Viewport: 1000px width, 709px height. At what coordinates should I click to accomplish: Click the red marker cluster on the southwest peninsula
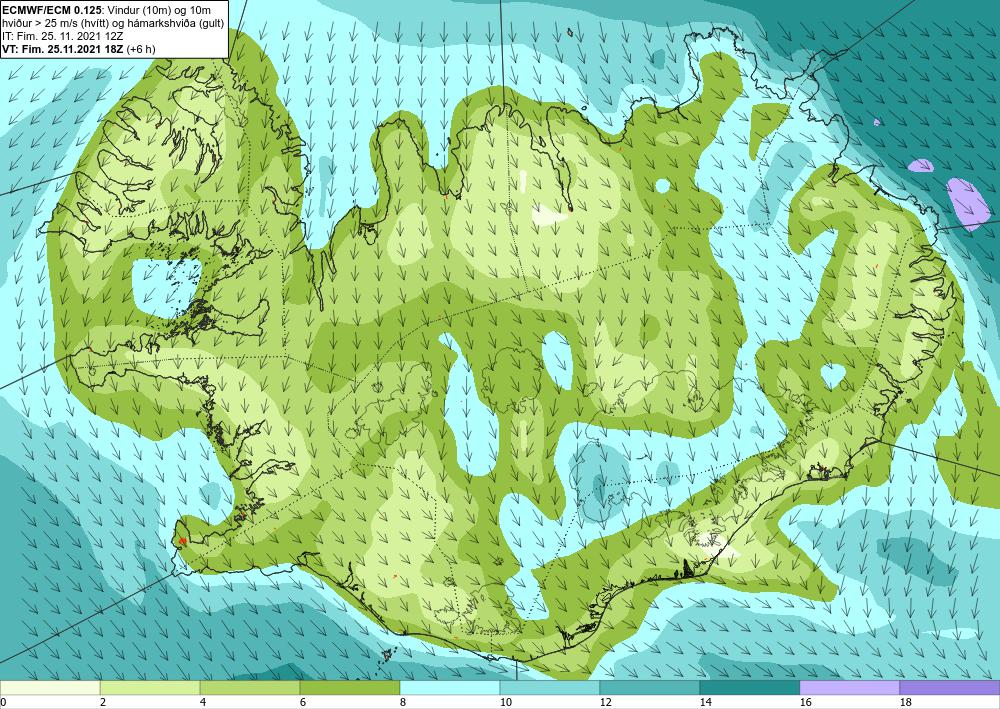pos(182,541)
